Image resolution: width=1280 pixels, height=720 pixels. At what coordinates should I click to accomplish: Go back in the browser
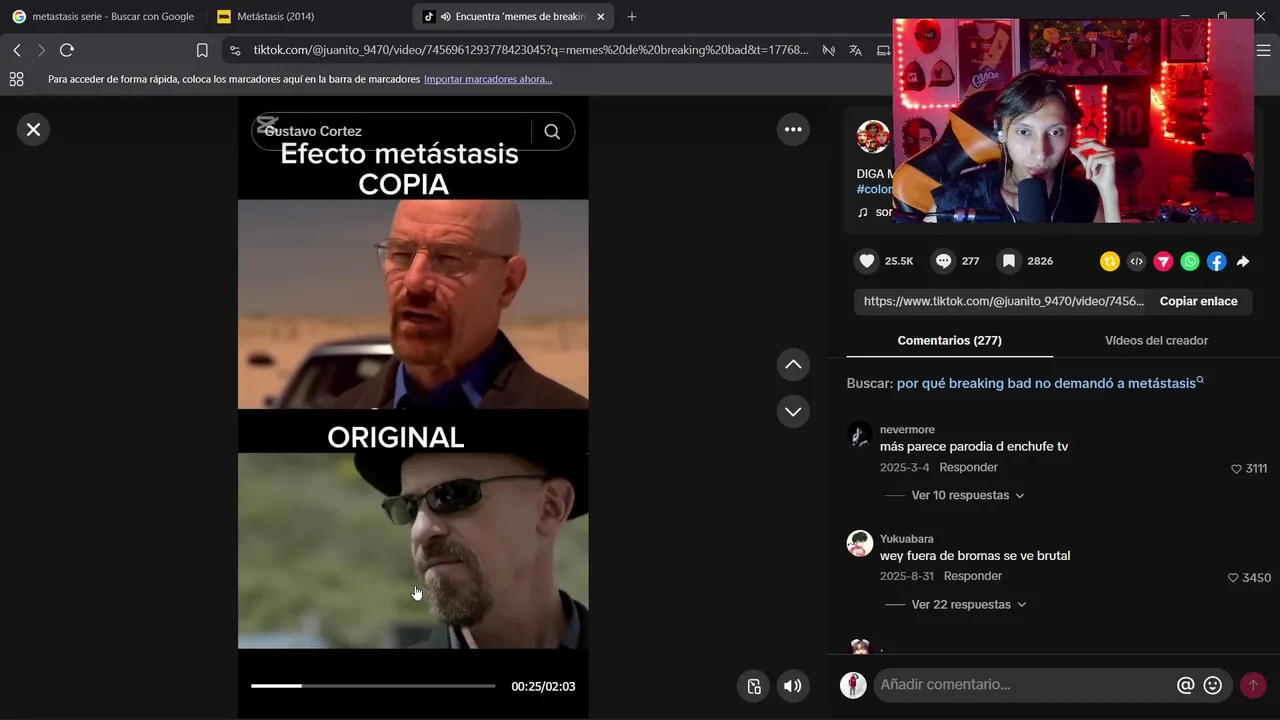17,50
